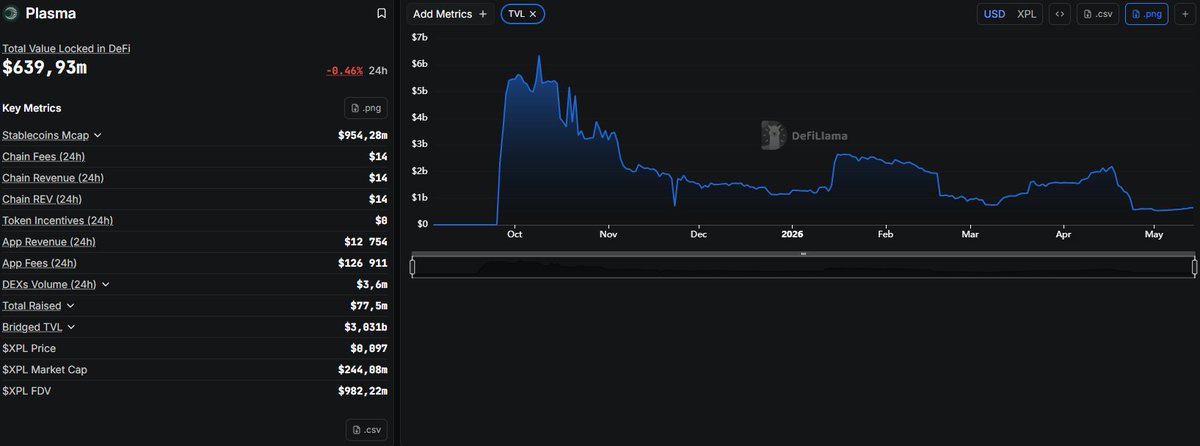Screen dimensions: 1200x446
Task: Click the $XPL Market Cap row label
Action: click(45, 370)
